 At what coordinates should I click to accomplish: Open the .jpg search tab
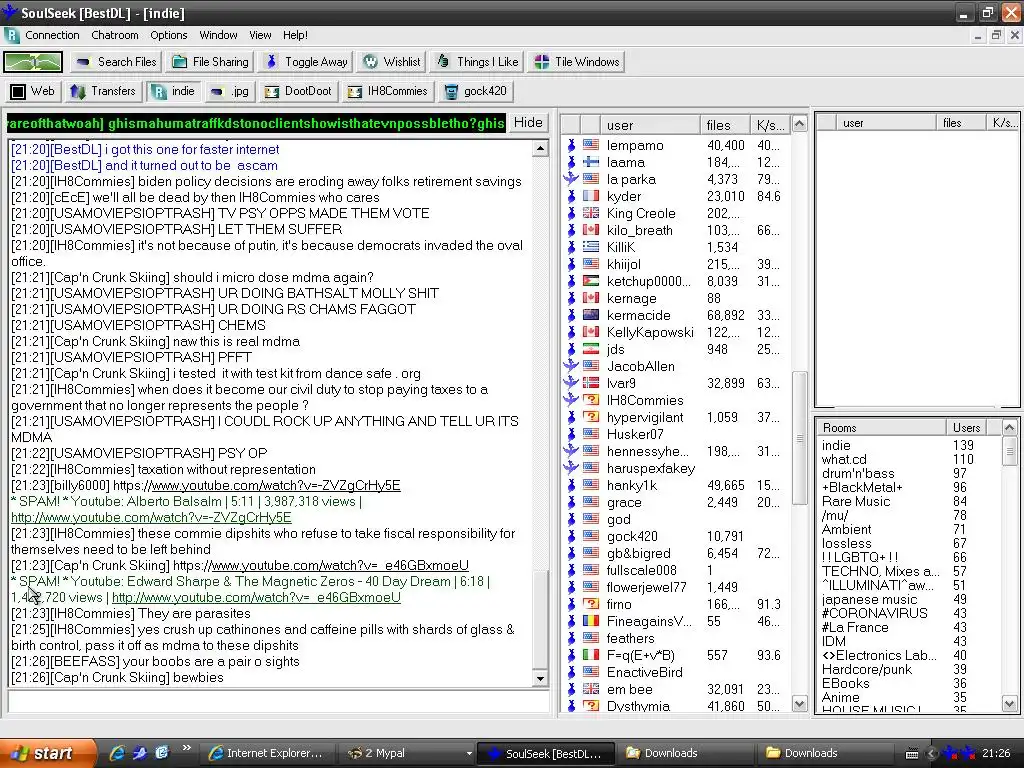(x=229, y=91)
